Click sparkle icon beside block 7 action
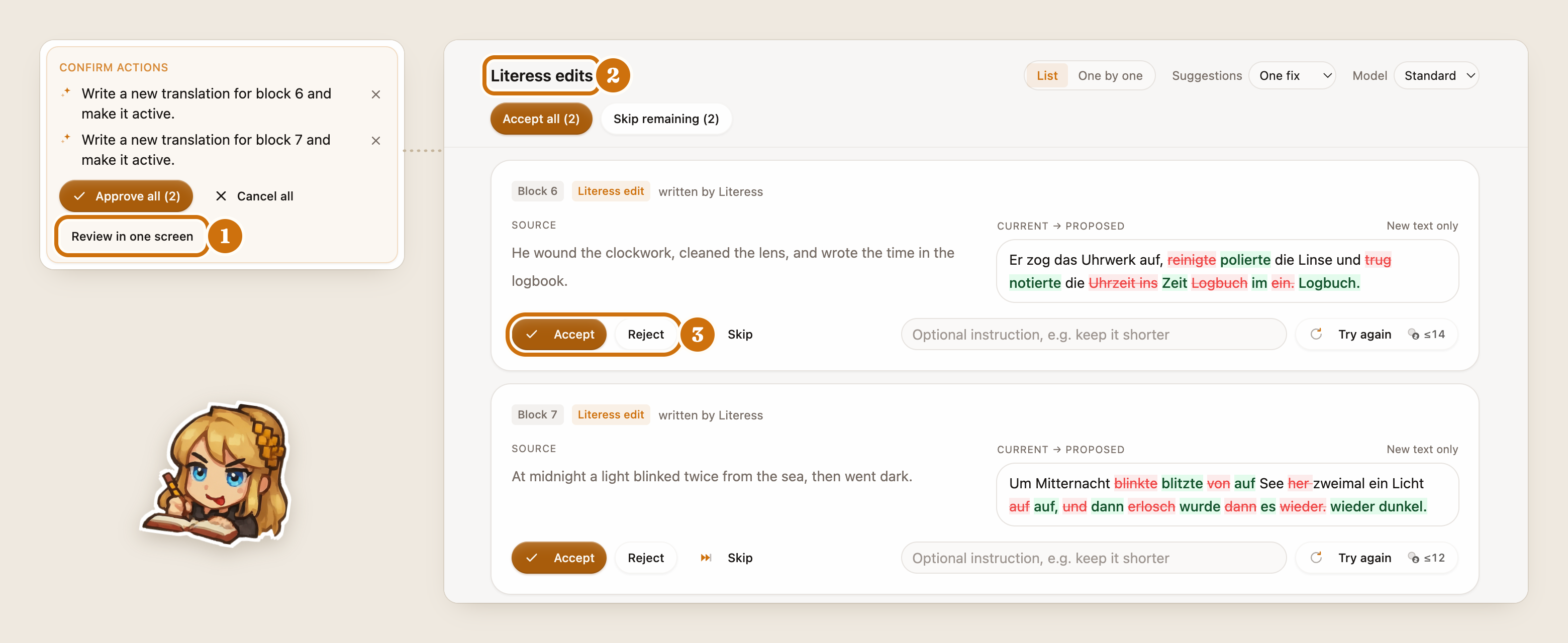The width and height of the screenshot is (1568, 643). 66,139
